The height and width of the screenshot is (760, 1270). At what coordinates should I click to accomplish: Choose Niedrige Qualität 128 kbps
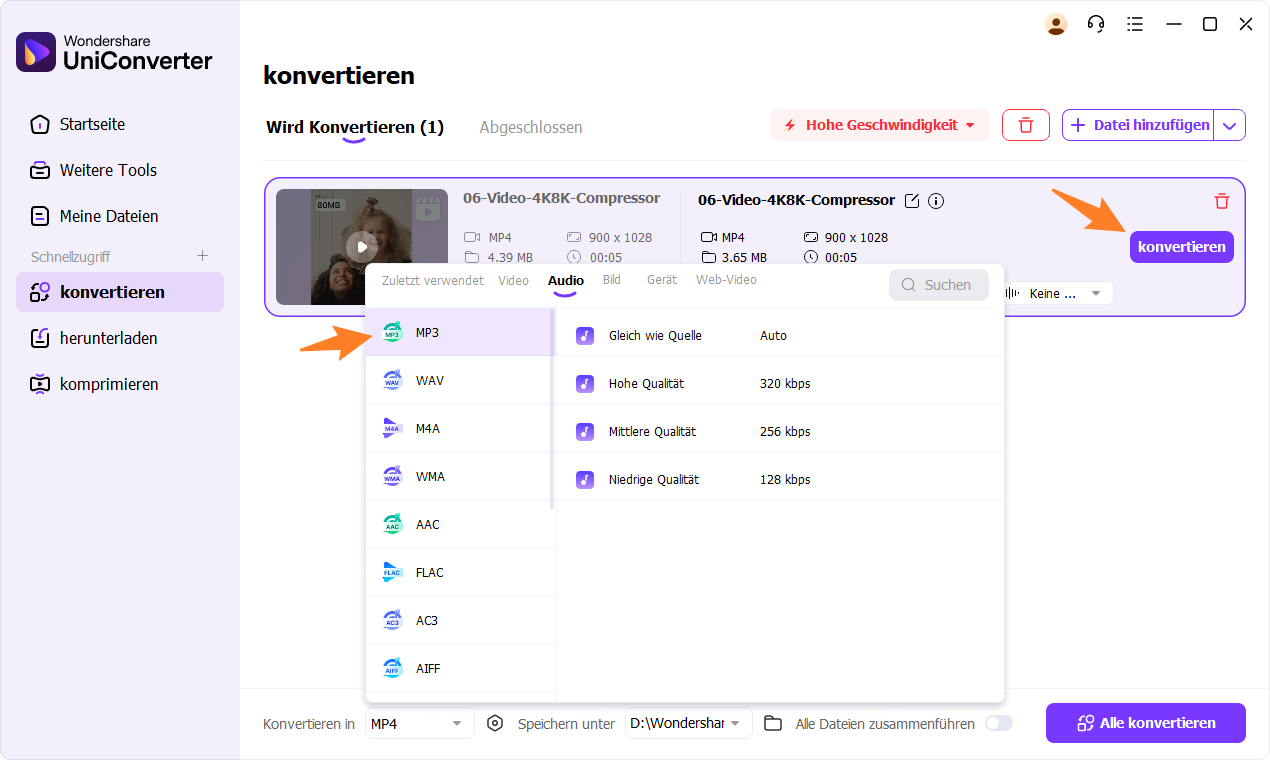(x=780, y=480)
